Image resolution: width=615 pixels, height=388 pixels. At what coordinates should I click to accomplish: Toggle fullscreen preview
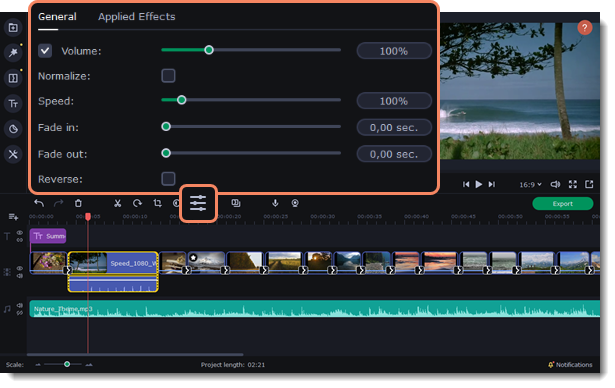pyautogui.click(x=573, y=184)
